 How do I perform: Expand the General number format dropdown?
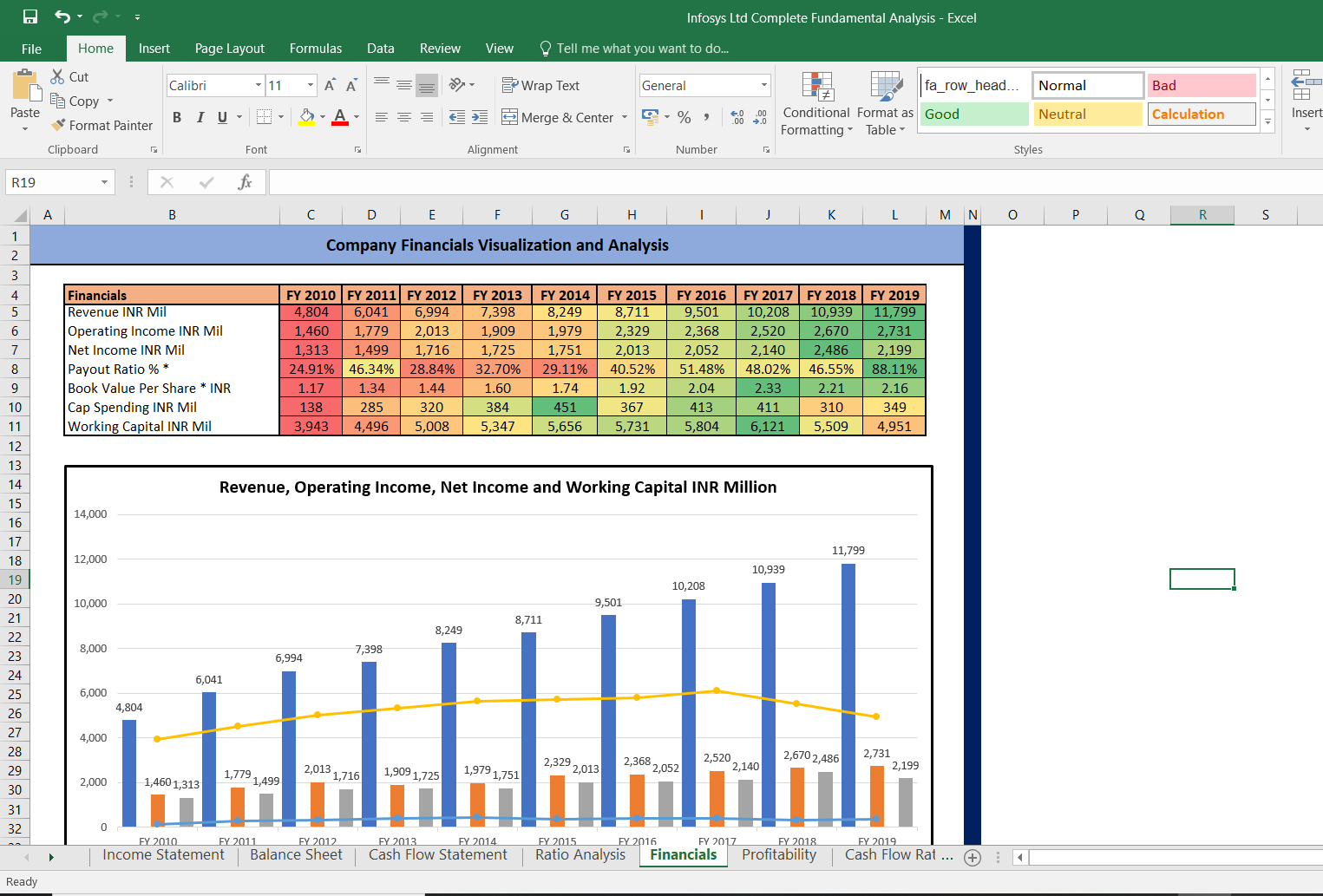tap(764, 85)
